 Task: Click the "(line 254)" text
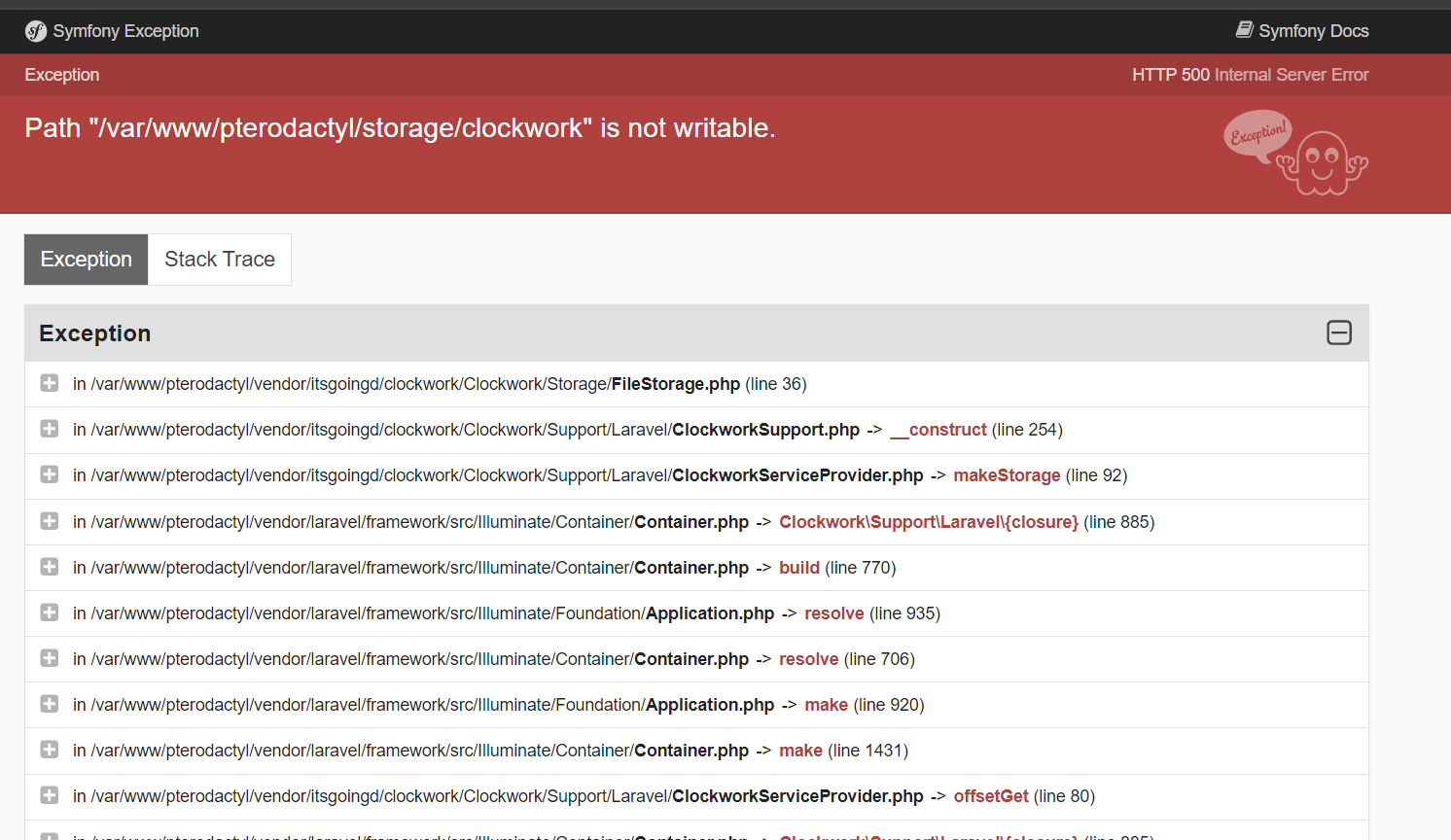tap(1027, 430)
